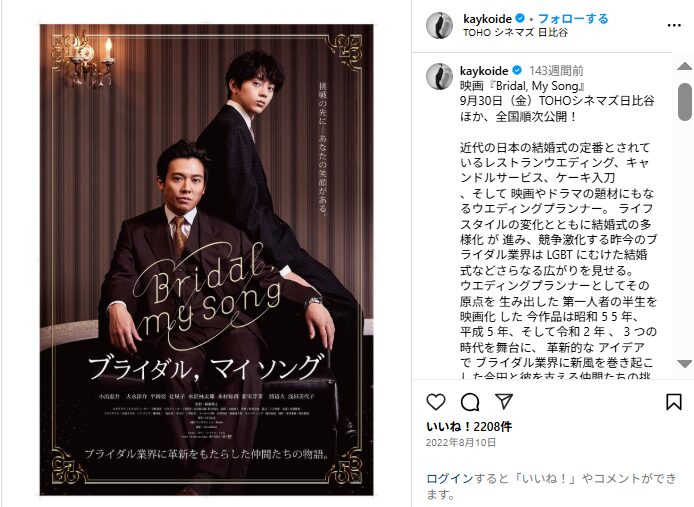Like the post with the heart icon

(436, 402)
